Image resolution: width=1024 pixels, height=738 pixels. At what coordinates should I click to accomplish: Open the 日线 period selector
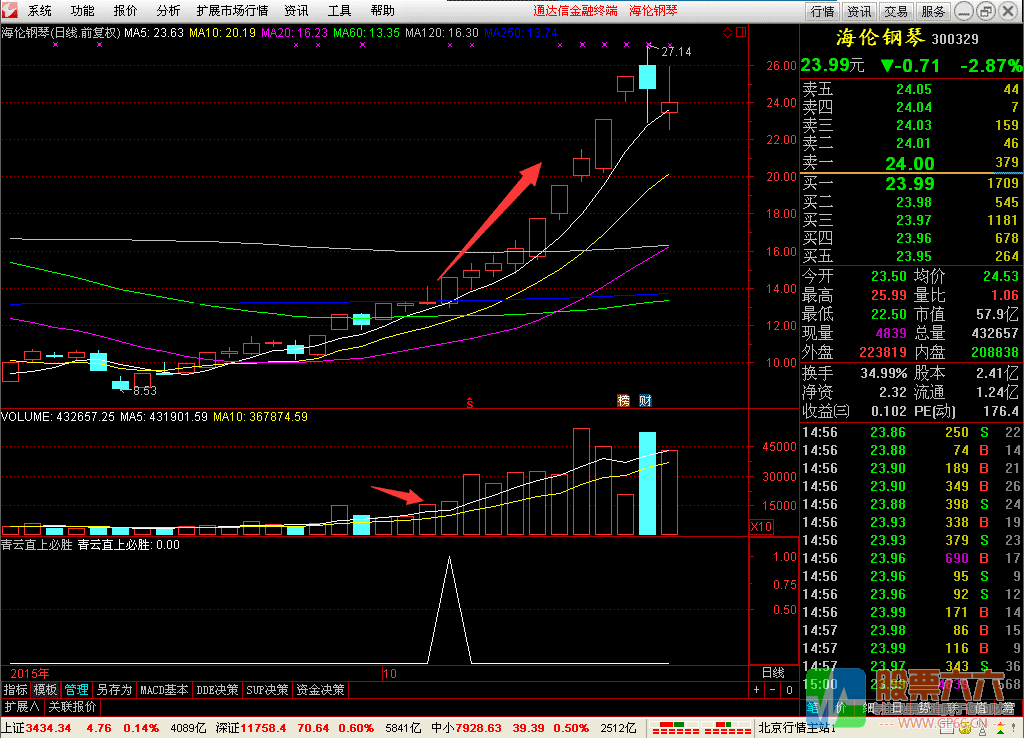click(x=773, y=673)
